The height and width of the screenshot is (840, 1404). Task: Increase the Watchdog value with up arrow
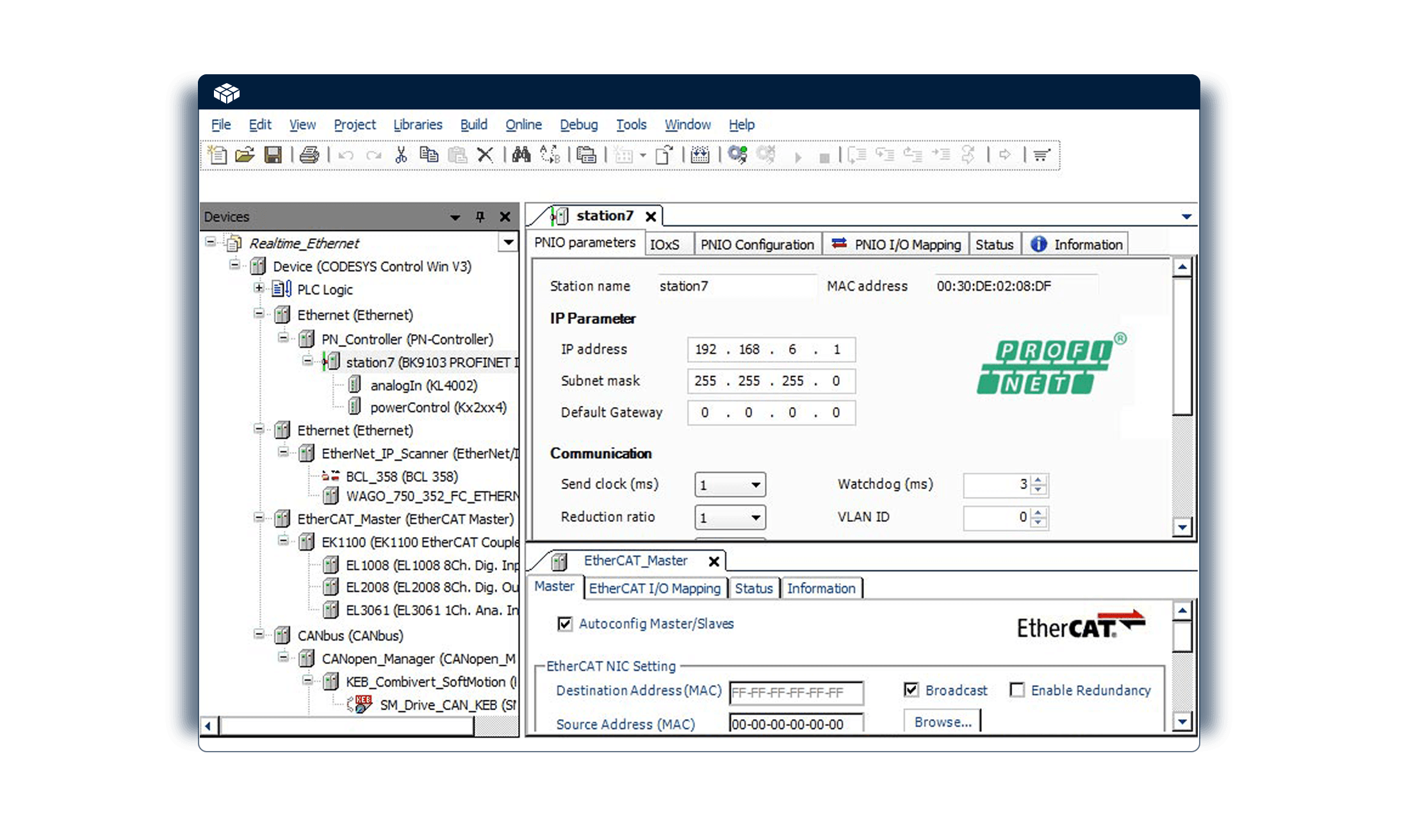[1039, 480]
